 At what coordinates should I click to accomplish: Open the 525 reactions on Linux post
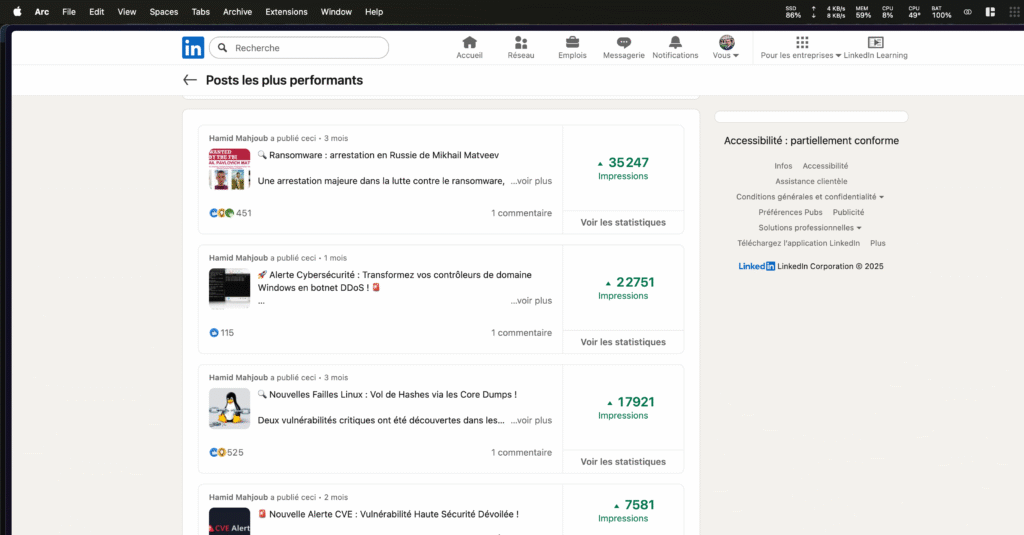tap(226, 452)
